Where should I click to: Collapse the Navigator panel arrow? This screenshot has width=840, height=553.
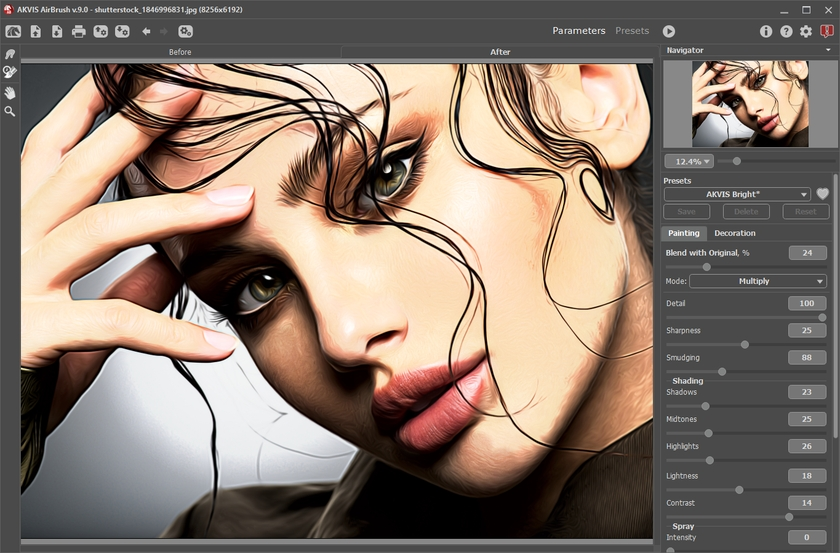point(828,49)
